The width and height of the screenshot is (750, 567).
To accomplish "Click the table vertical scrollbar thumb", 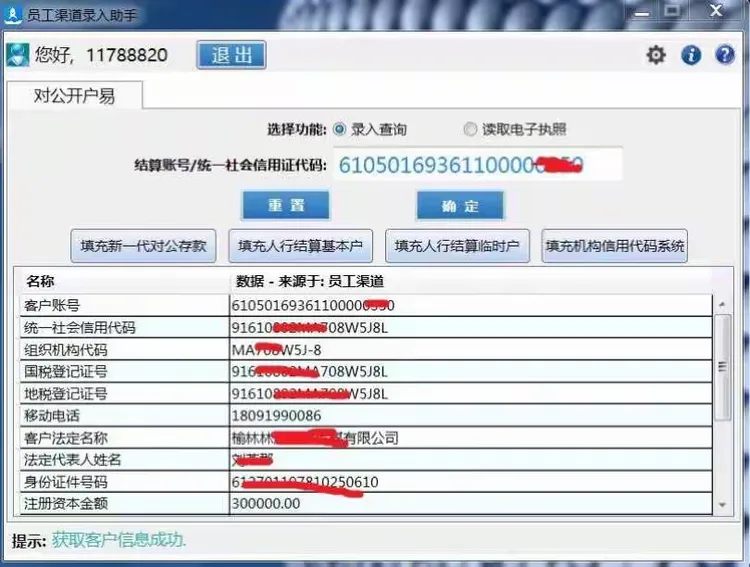I will point(722,367).
